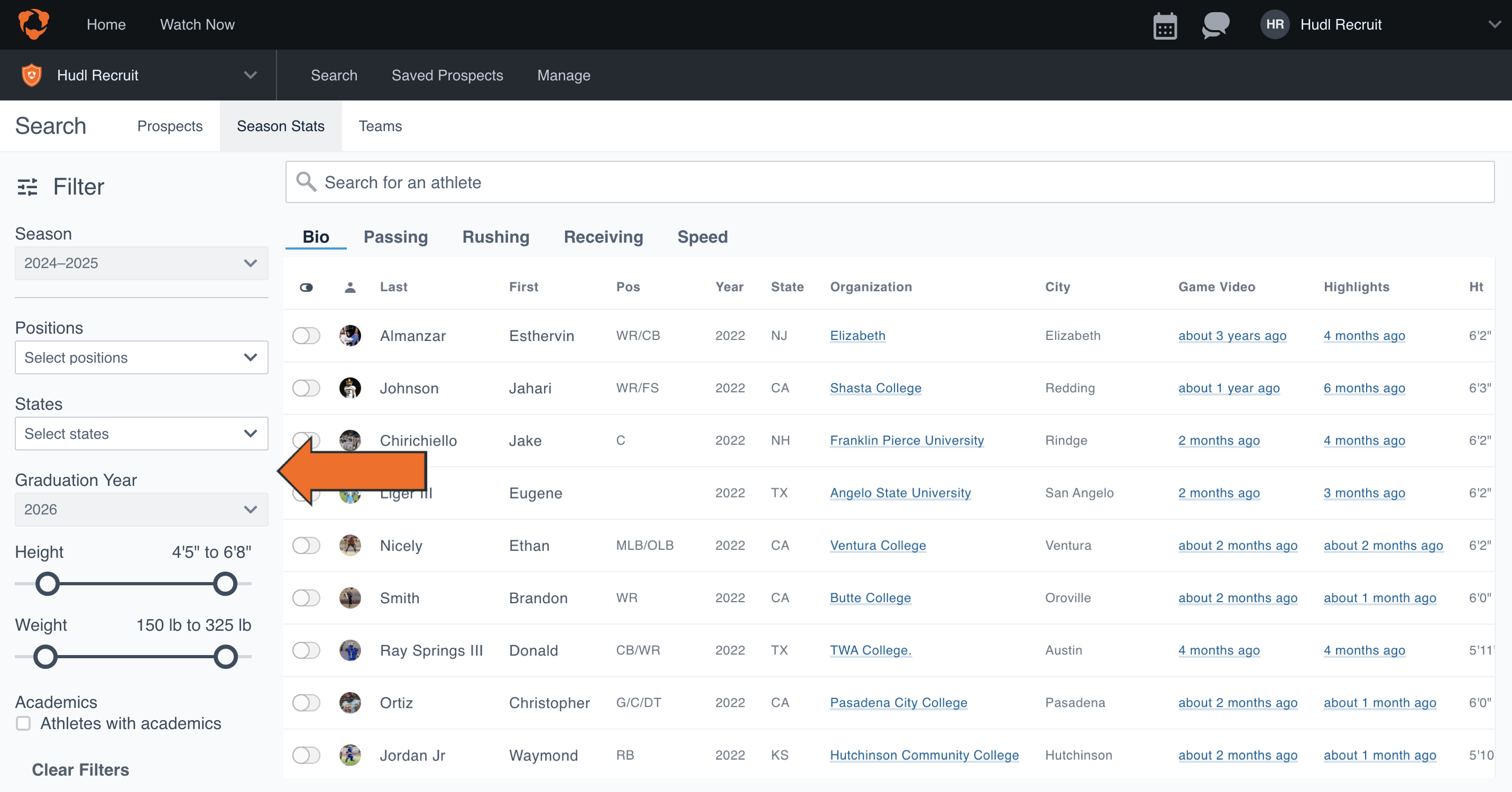
Task: Open the Graduation Year dropdown
Action: (141, 510)
